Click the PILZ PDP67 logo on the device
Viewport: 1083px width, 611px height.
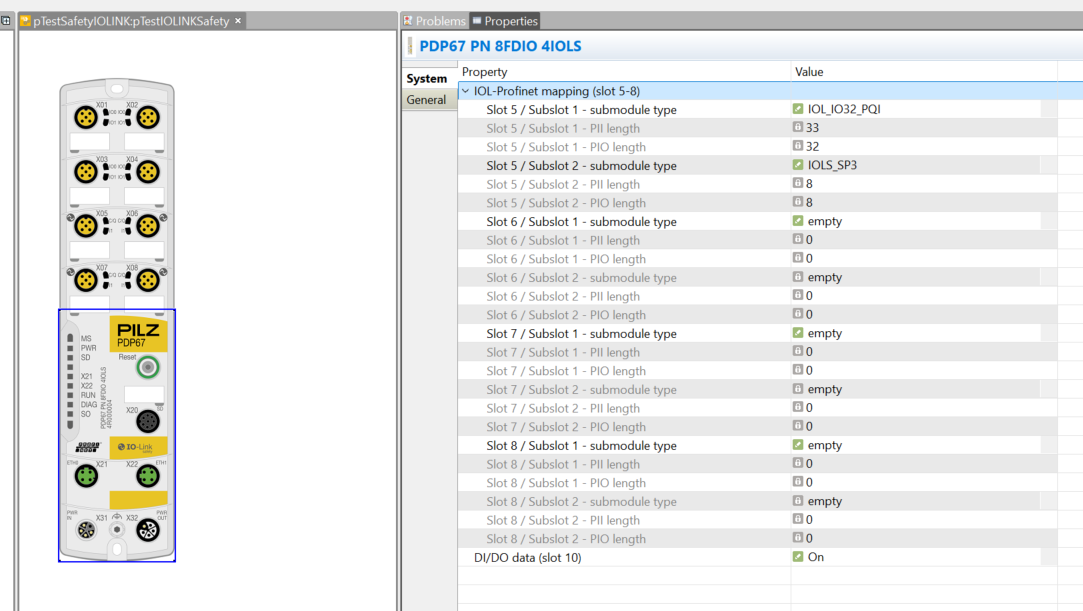click(x=138, y=334)
